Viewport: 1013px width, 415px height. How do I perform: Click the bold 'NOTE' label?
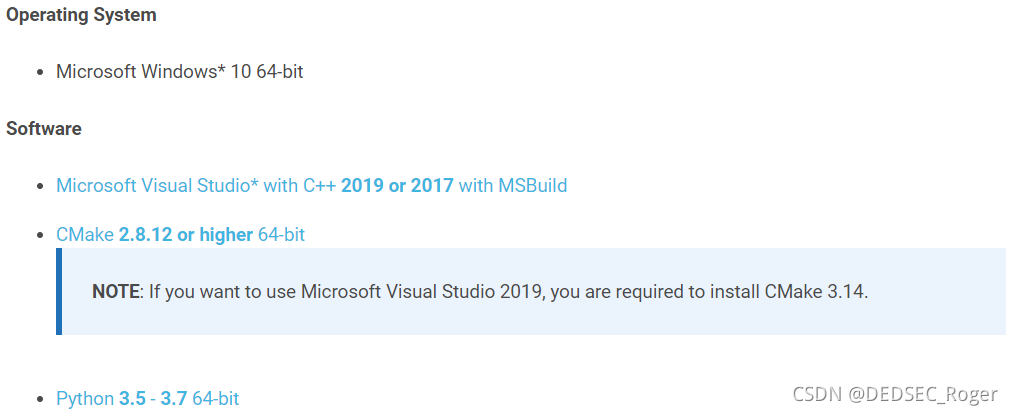click(x=116, y=292)
